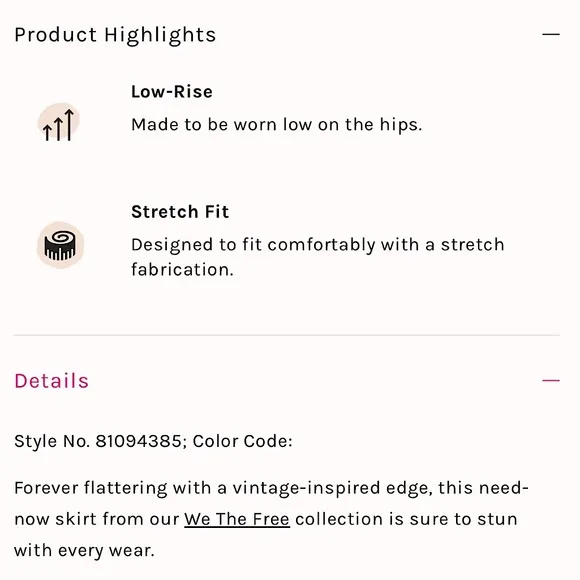Click the 'with every wear.' line
The image size is (580, 580).
84,550
